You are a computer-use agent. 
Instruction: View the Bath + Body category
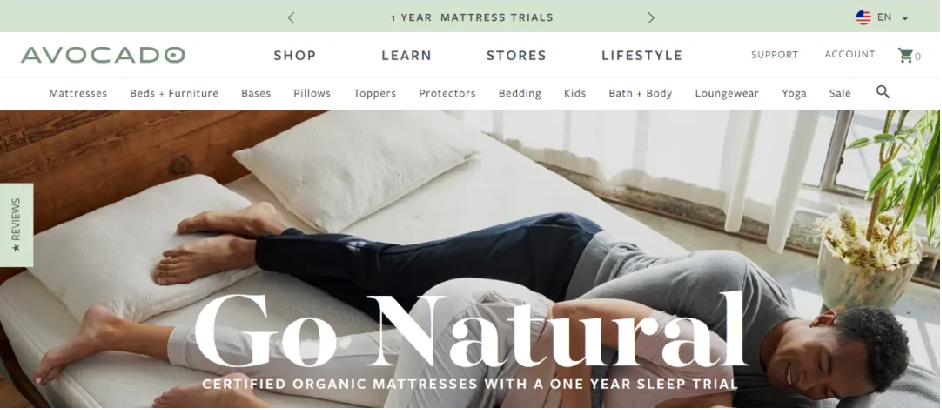pos(640,93)
